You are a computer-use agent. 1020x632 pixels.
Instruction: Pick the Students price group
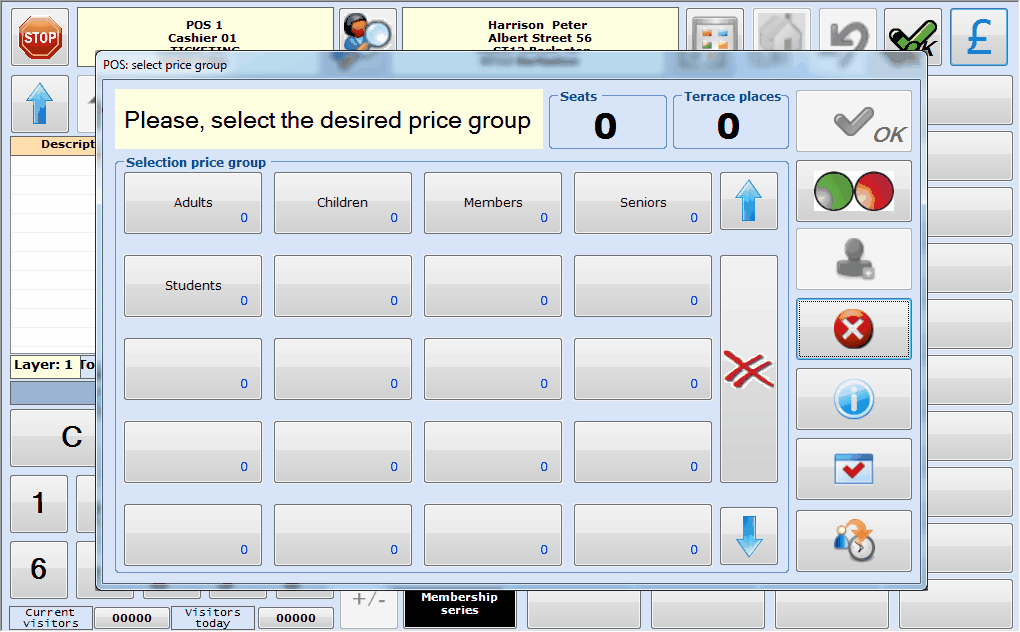coord(193,286)
